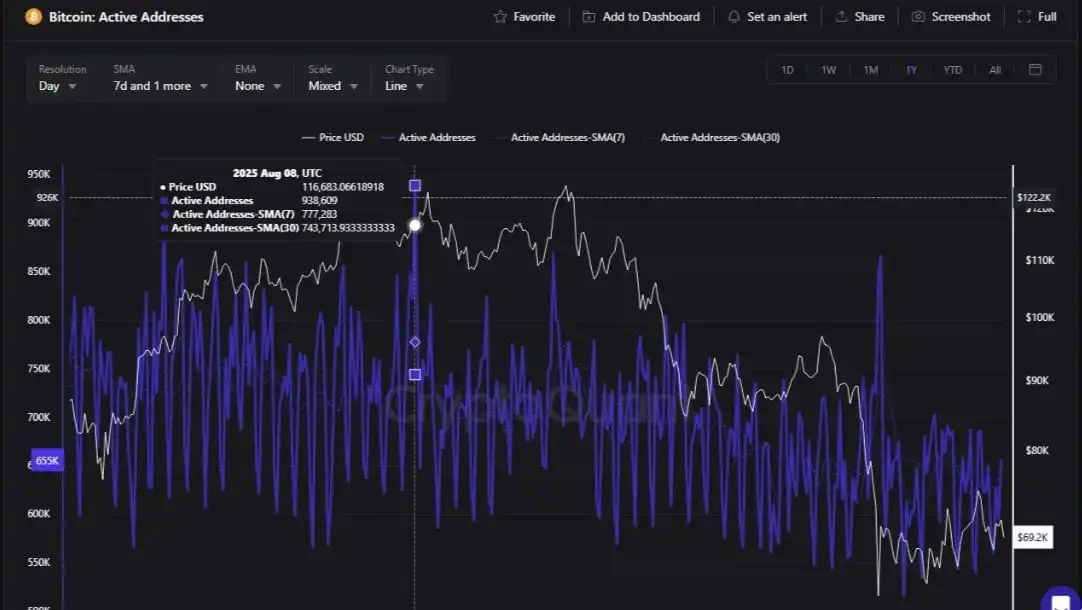Click the Set an alert bell icon
This screenshot has width=1082, height=610.
[734, 16]
